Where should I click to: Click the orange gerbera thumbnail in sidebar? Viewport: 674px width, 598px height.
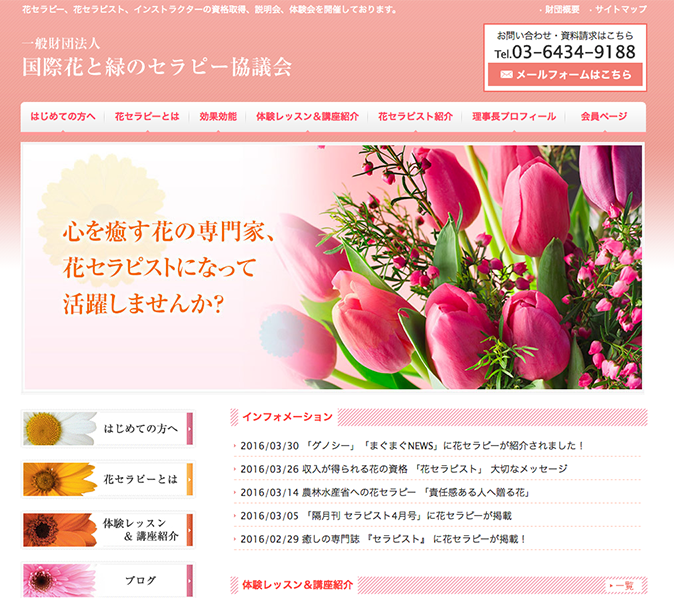tap(60, 479)
